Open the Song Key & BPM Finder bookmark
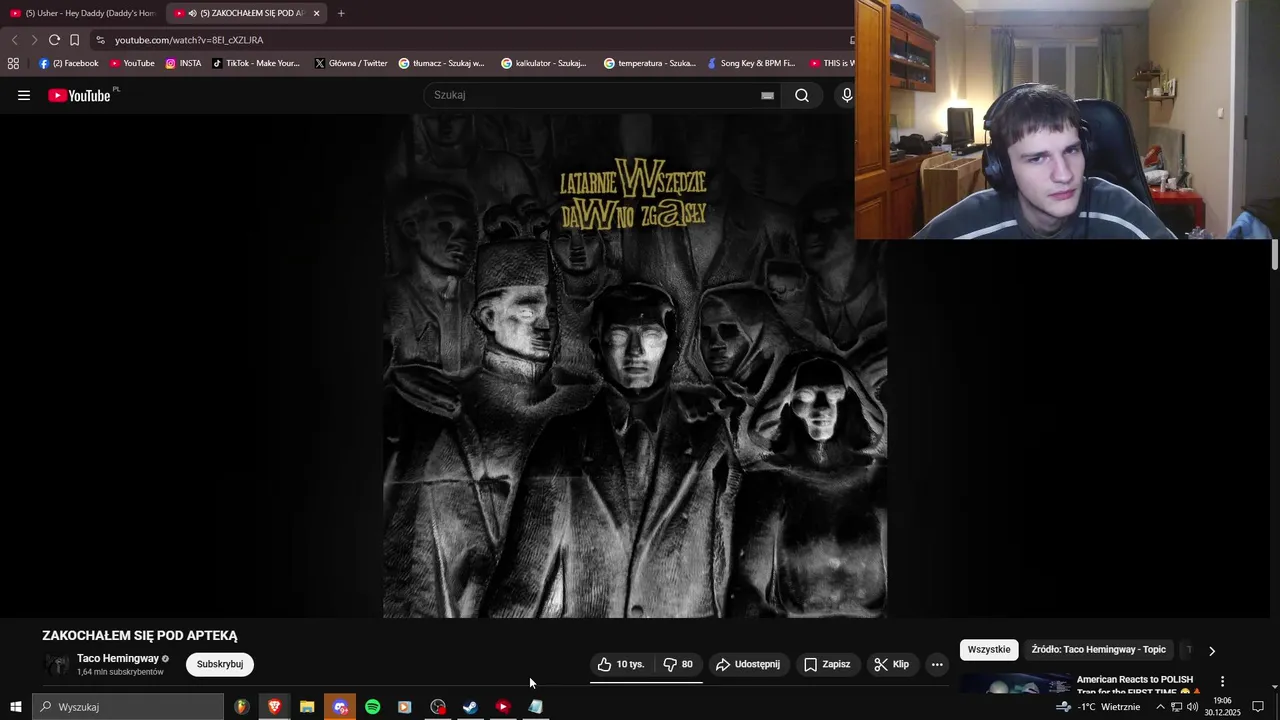This screenshot has height=720, width=1280. tap(751, 63)
